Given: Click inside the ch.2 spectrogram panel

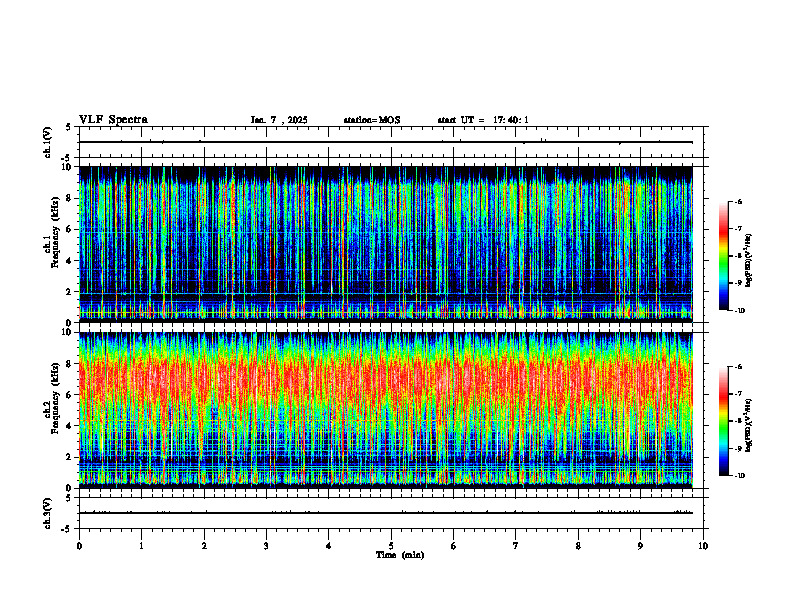Looking at the screenshot, I should coord(386,410).
